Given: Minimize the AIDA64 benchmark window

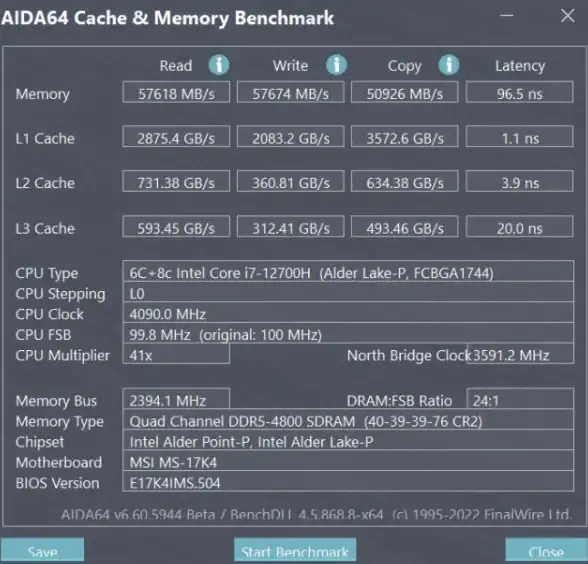Looking at the screenshot, I should [x=507, y=15].
